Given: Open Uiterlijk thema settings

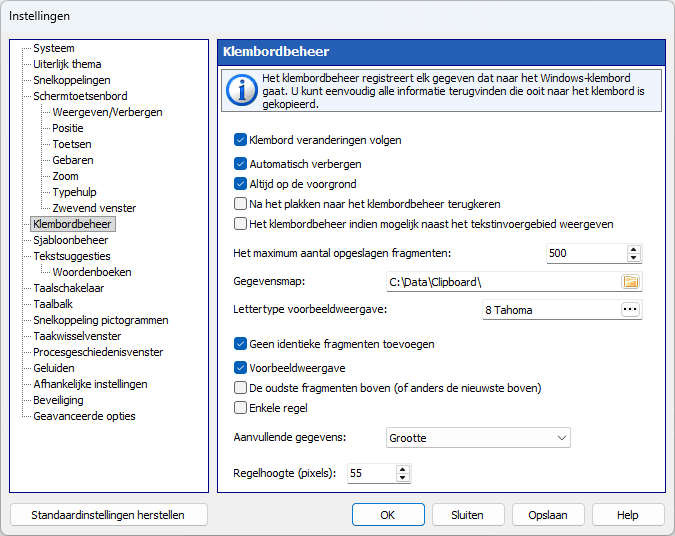Looking at the screenshot, I should (x=67, y=64).
